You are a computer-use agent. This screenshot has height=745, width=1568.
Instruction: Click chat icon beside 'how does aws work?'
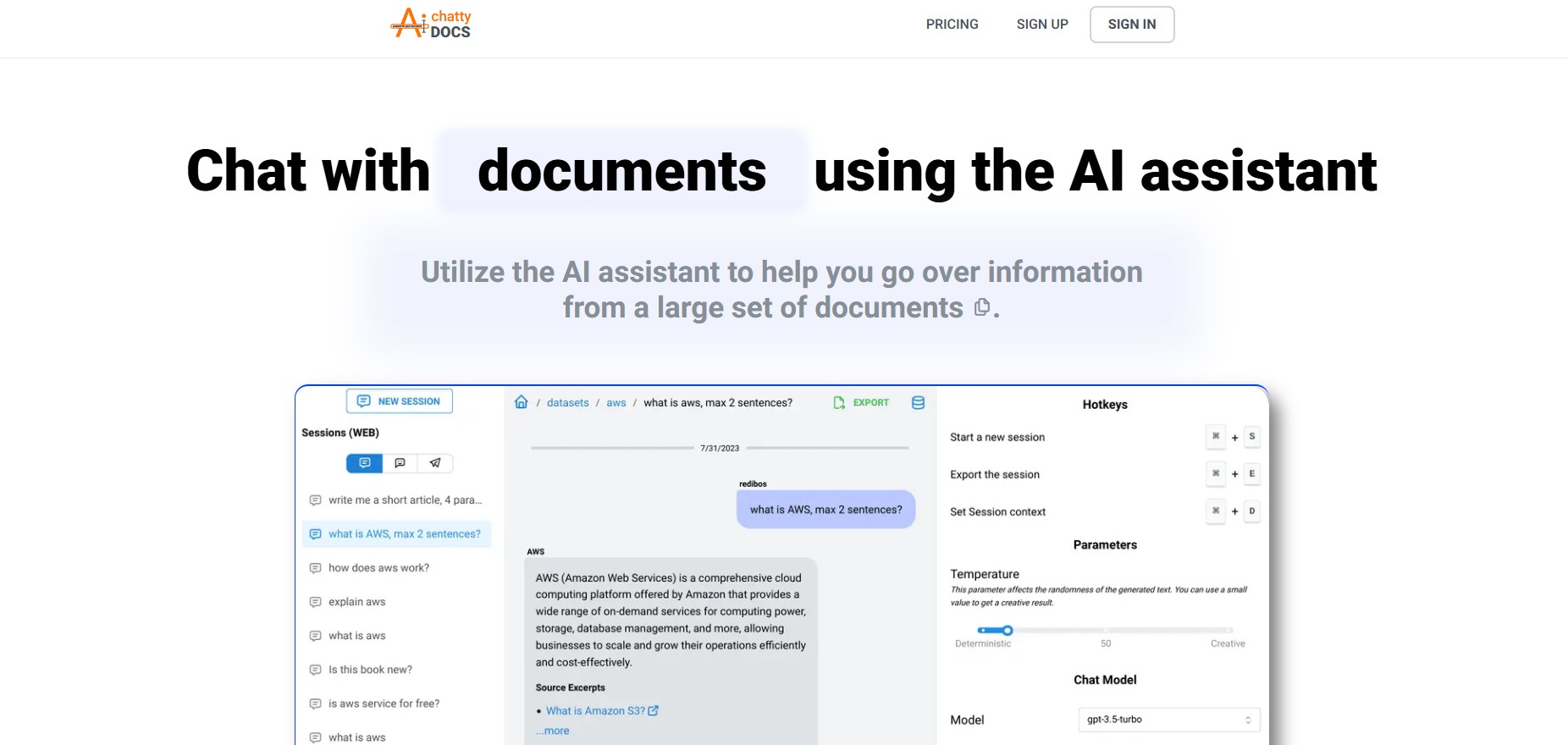(x=316, y=568)
